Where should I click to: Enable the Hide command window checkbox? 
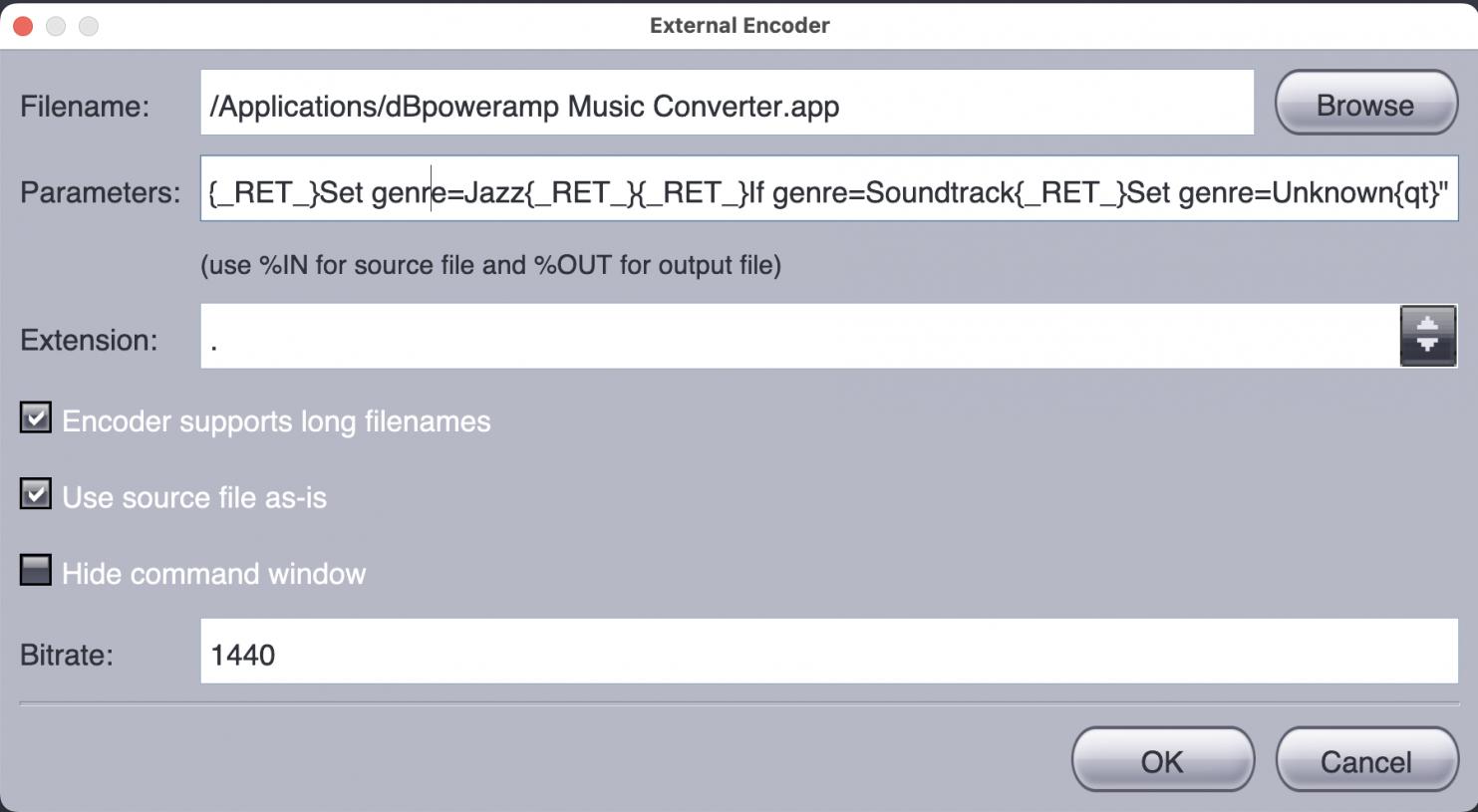click(x=36, y=570)
